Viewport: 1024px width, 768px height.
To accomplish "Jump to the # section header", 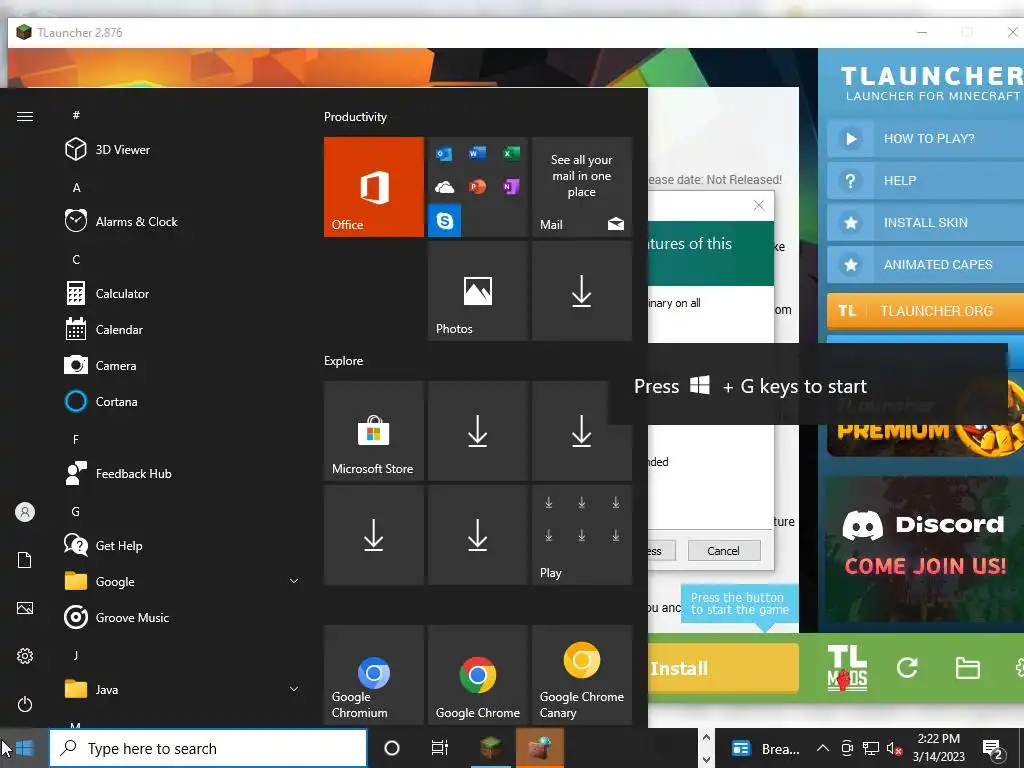I will 76,115.
